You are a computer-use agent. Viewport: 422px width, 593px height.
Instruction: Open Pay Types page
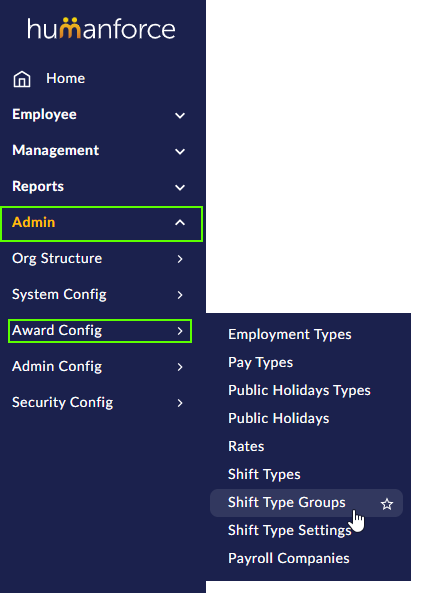pos(261,362)
